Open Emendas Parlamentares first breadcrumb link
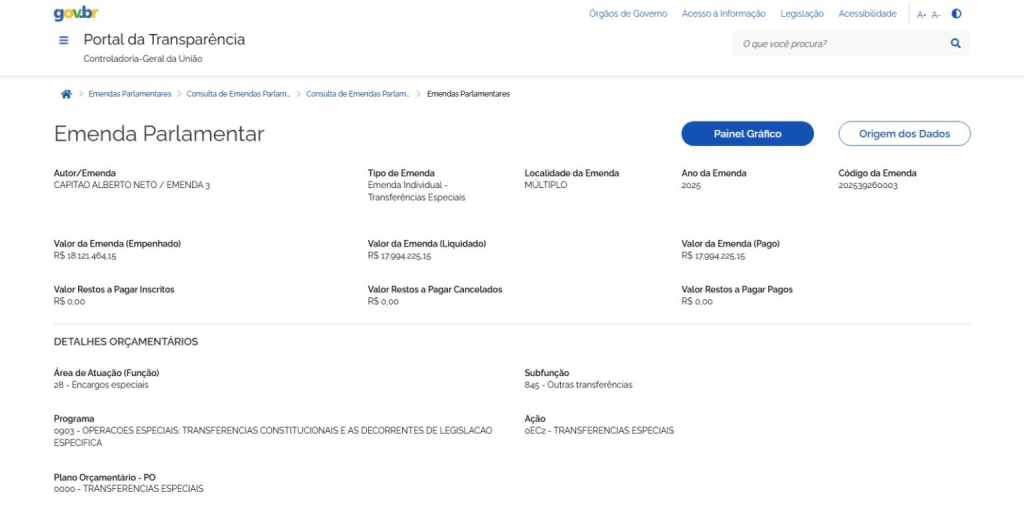Viewport: 1024px width, 506px height. point(130,94)
